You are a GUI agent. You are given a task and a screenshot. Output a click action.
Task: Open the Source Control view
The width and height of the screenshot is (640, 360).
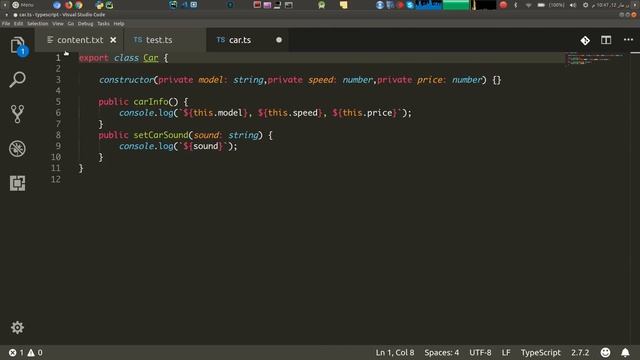pos(17,114)
